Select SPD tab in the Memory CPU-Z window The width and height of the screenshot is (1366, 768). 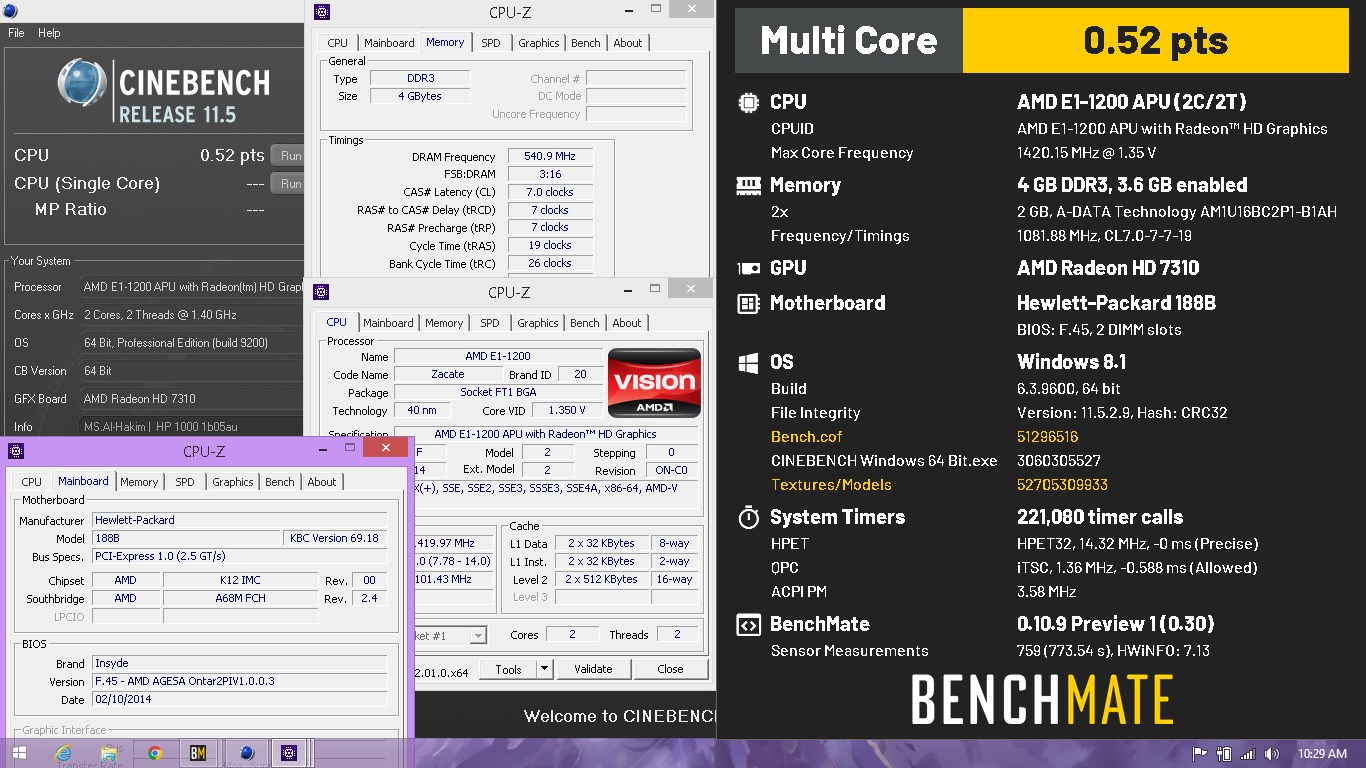pos(491,43)
